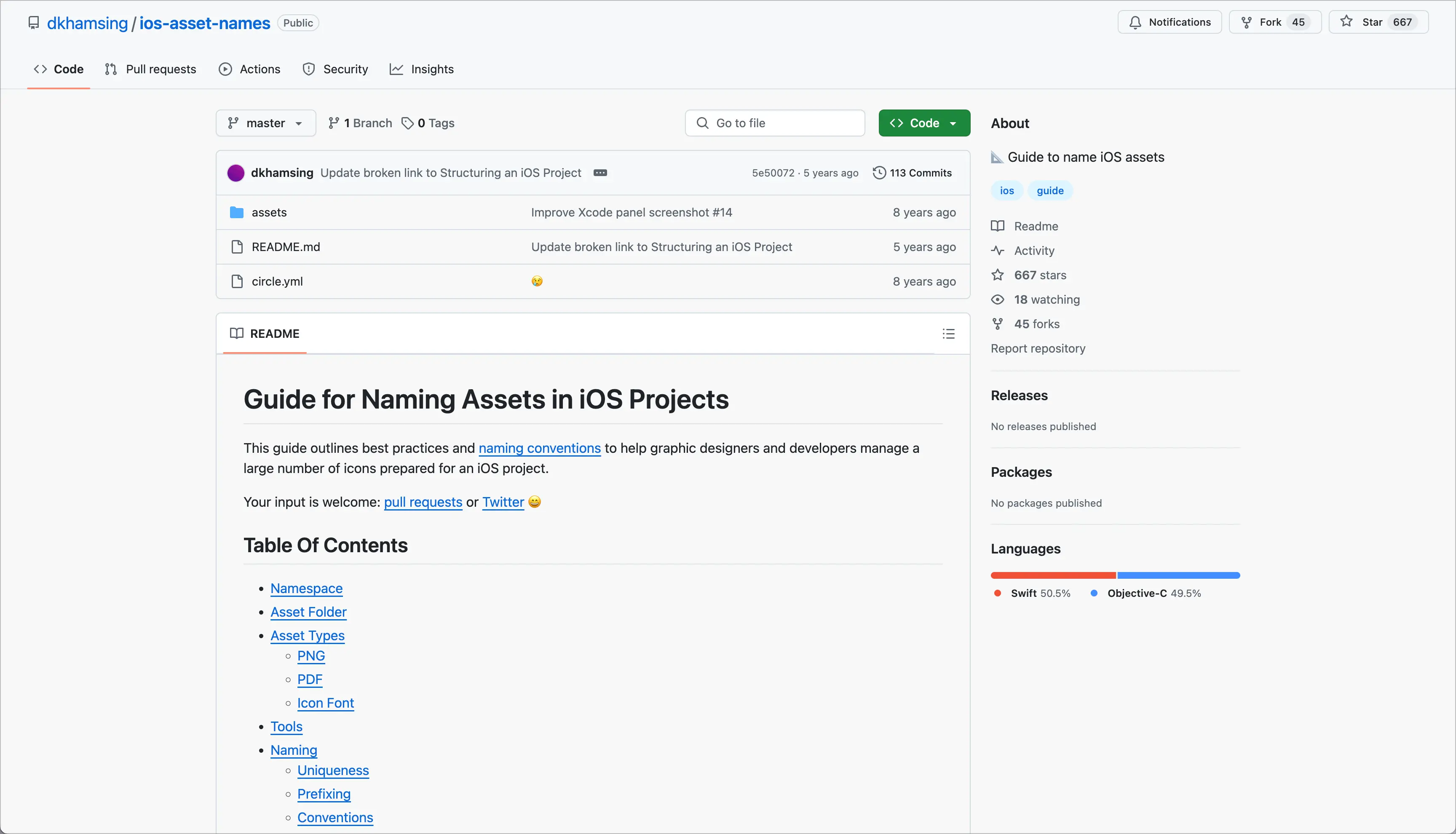Click the Notifications bell icon
The image size is (1456, 834).
pyautogui.click(x=1135, y=22)
